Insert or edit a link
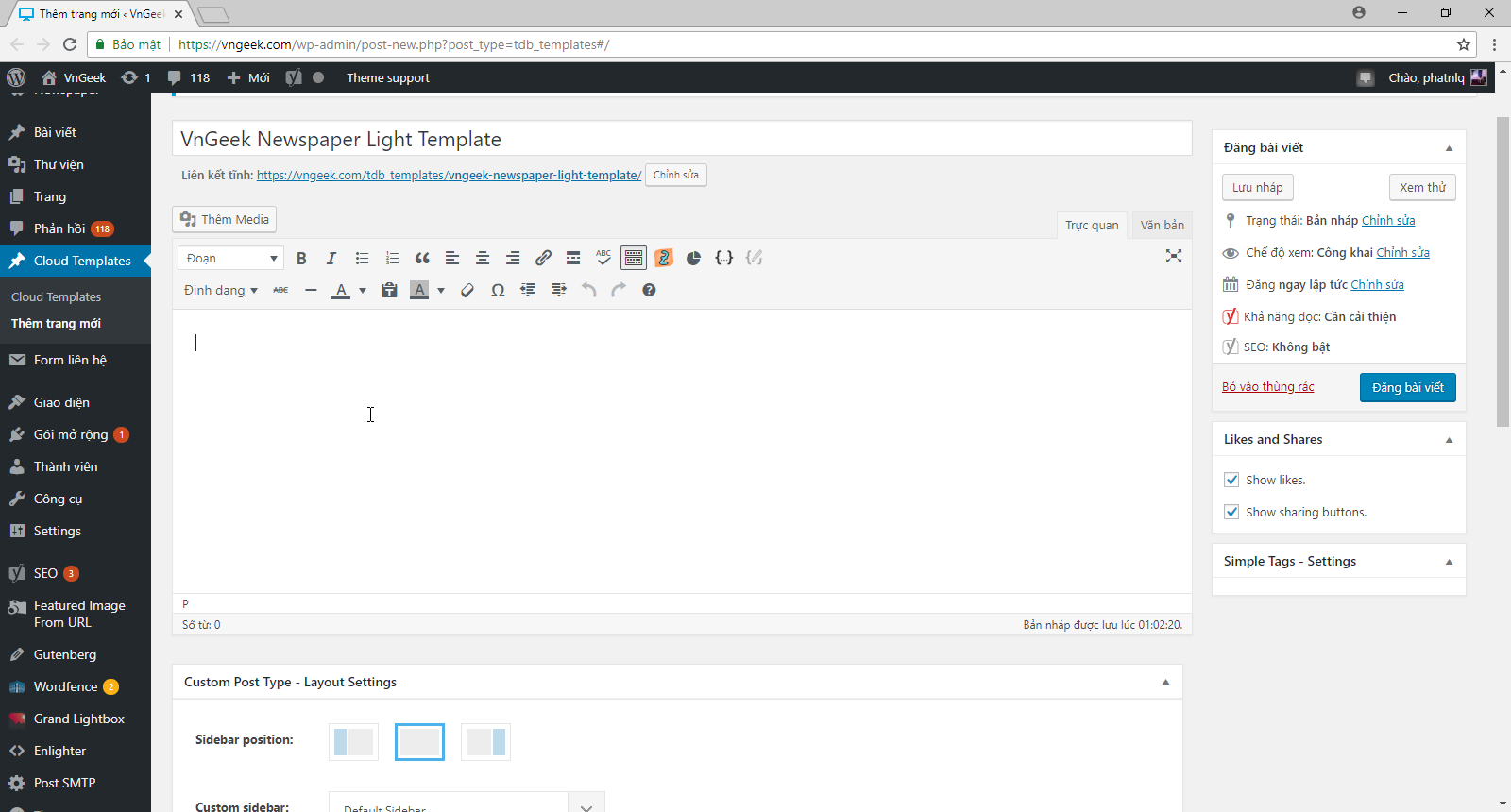 [543, 258]
